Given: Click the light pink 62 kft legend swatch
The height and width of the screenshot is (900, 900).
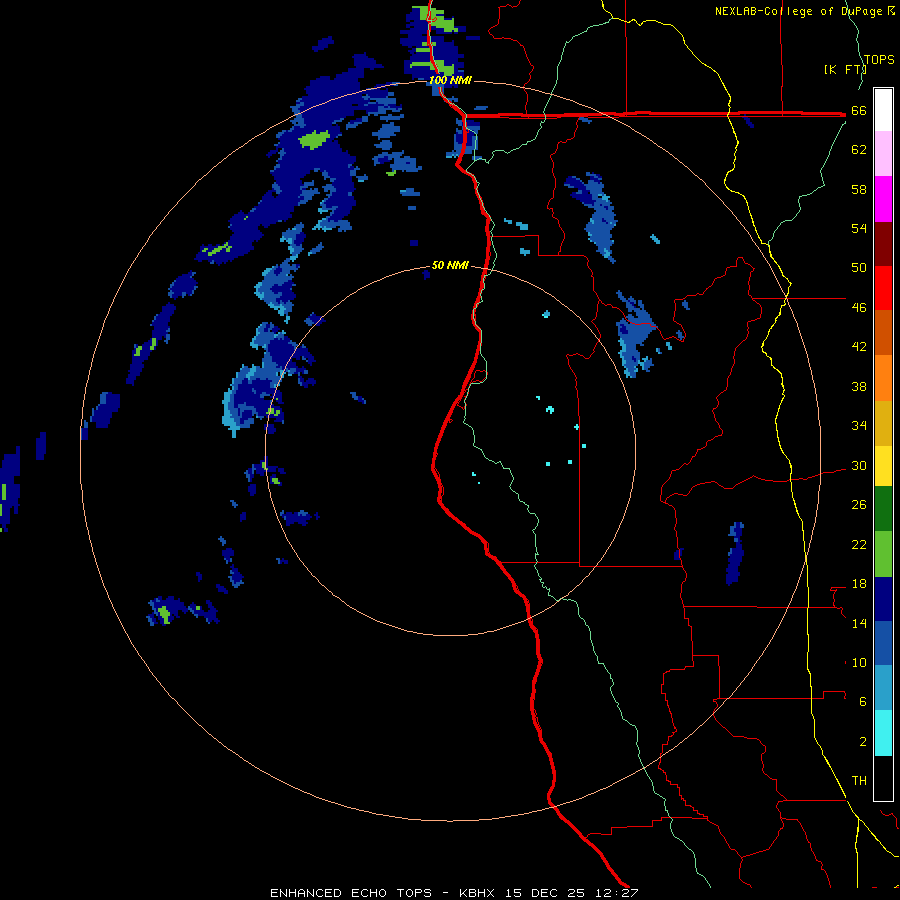Looking at the screenshot, I should click(883, 154).
